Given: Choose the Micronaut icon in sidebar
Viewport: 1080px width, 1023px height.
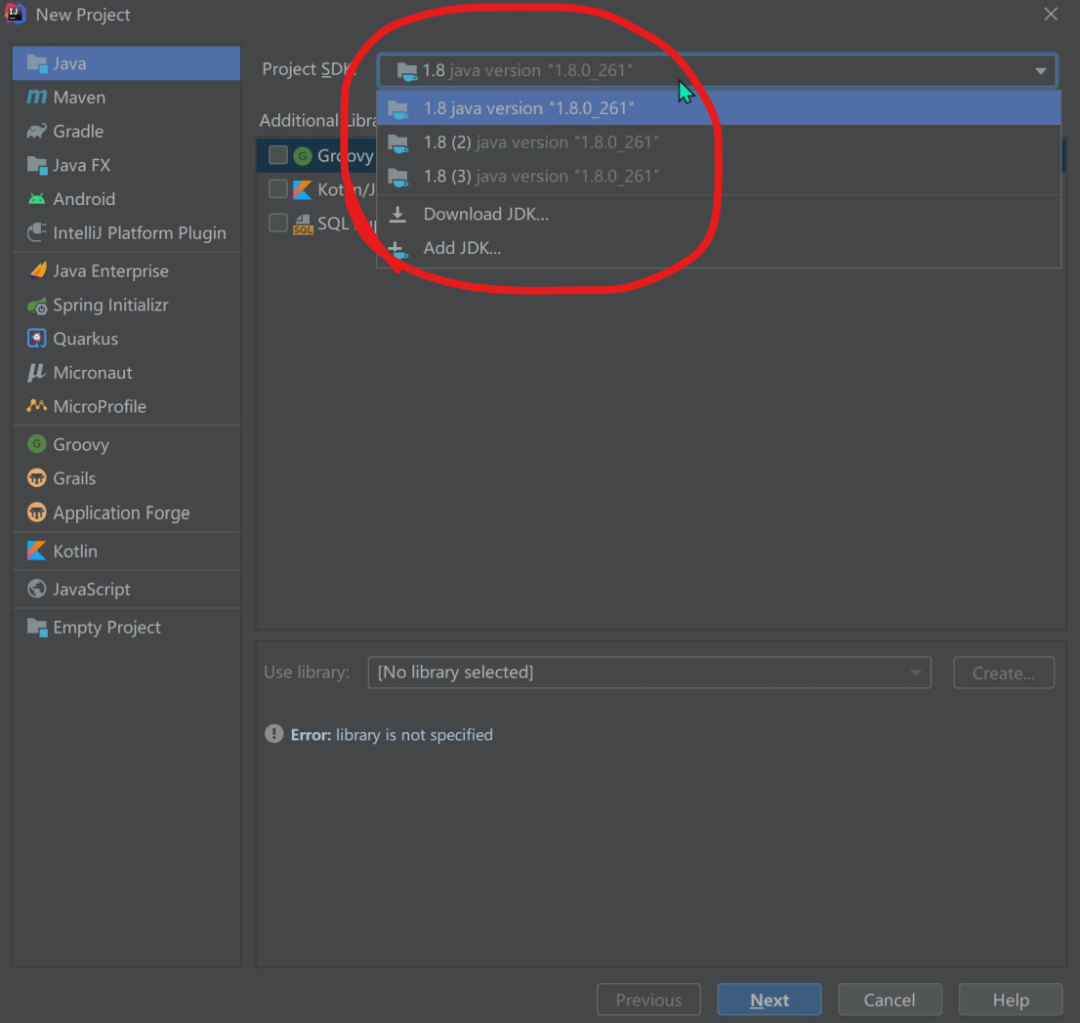Looking at the screenshot, I should point(37,373).
